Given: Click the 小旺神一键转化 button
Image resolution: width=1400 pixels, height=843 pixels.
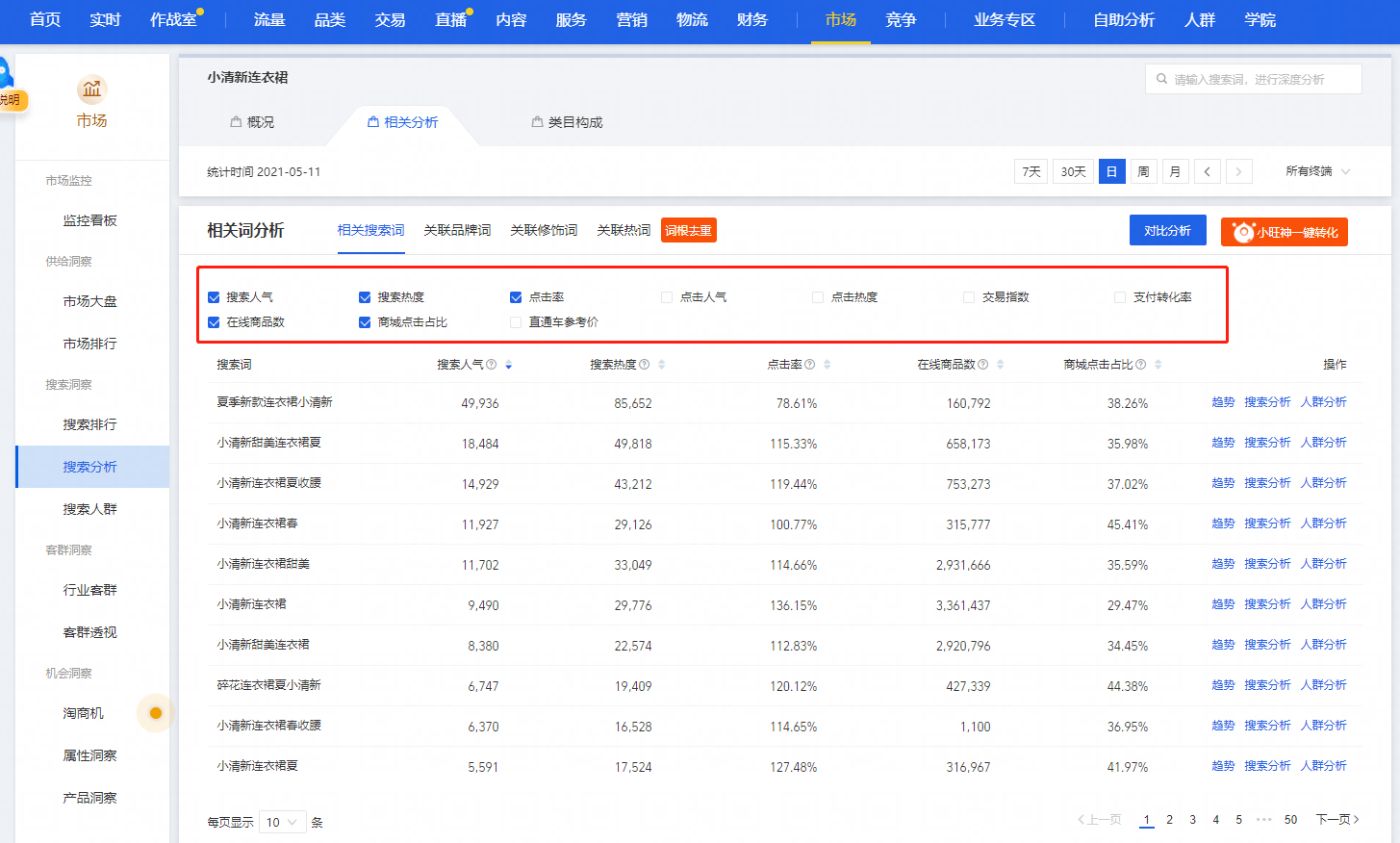Looking at the screenshot, I should coord(1285,232).
